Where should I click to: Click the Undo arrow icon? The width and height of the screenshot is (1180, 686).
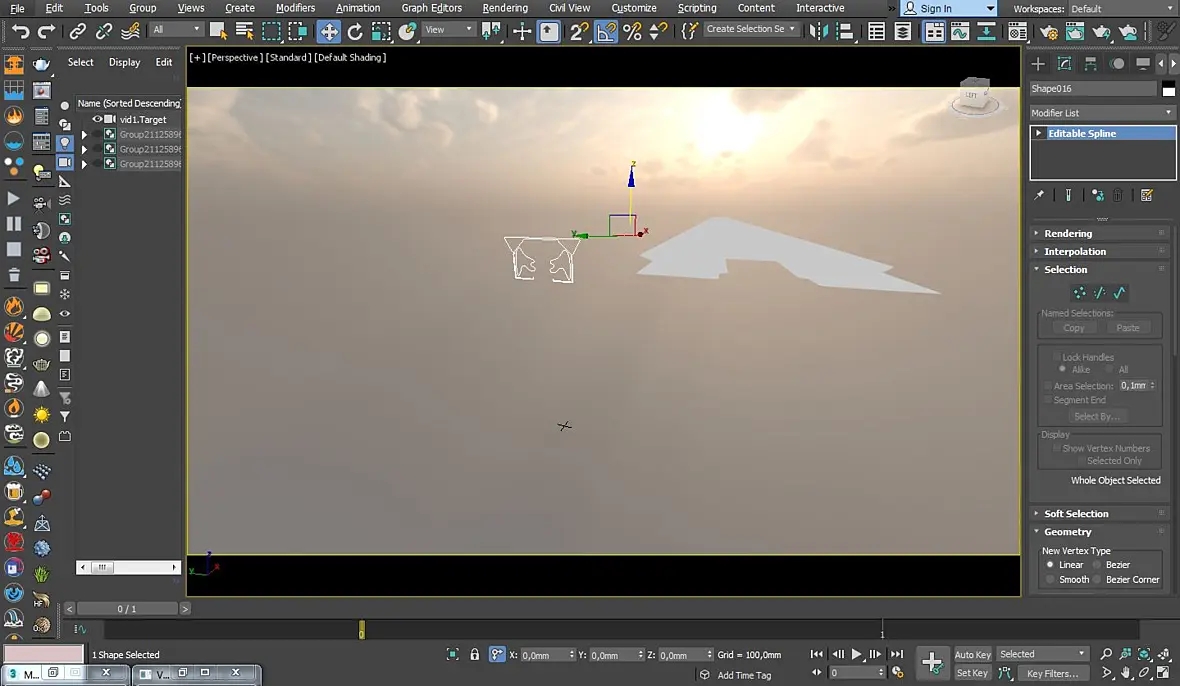pos(20,32)
